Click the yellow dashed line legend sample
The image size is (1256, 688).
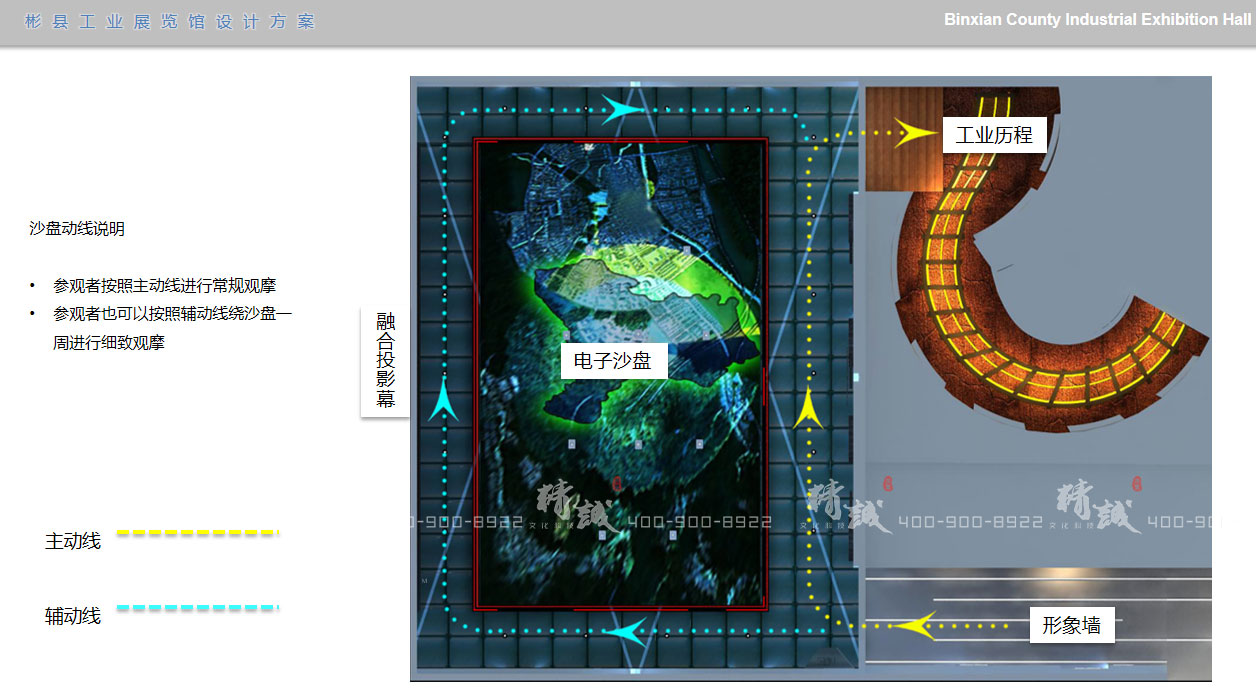click(x=198, y=533)
